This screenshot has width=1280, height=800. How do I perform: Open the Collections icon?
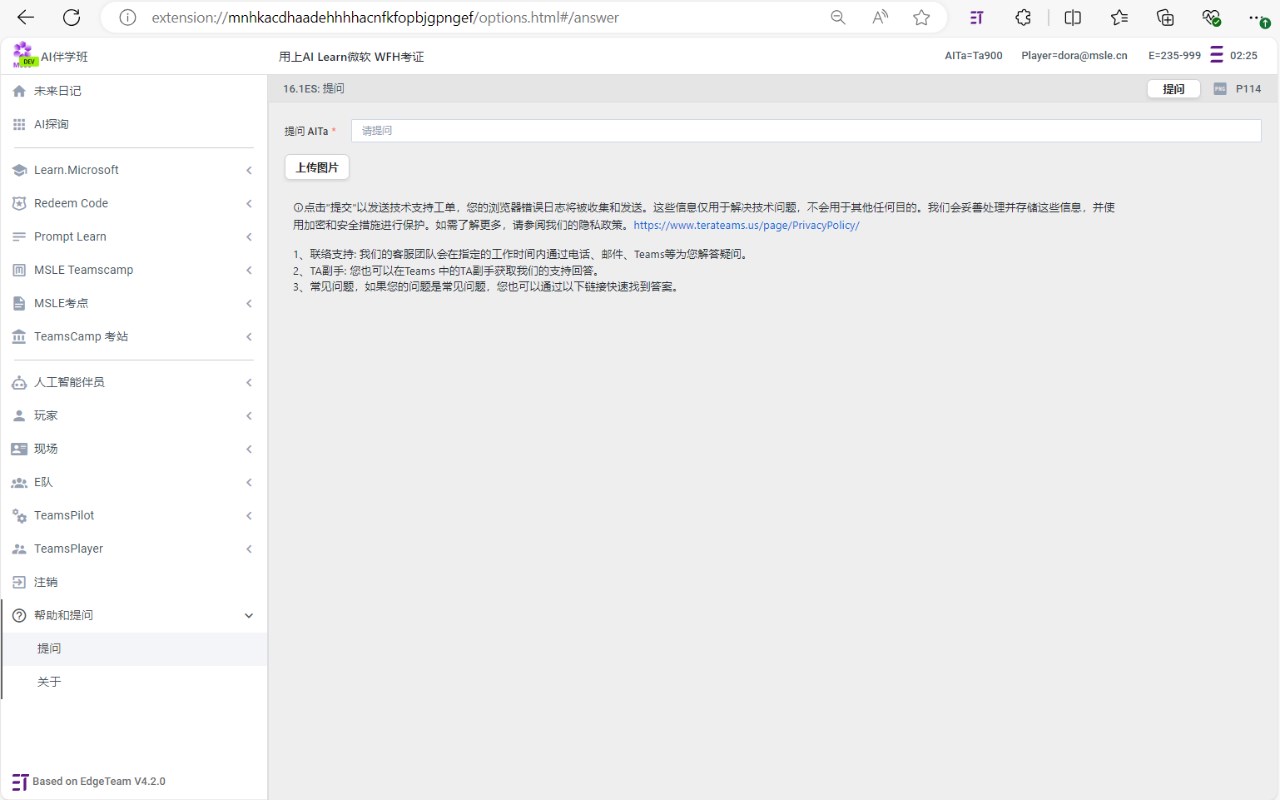(x=1165, y=17)
